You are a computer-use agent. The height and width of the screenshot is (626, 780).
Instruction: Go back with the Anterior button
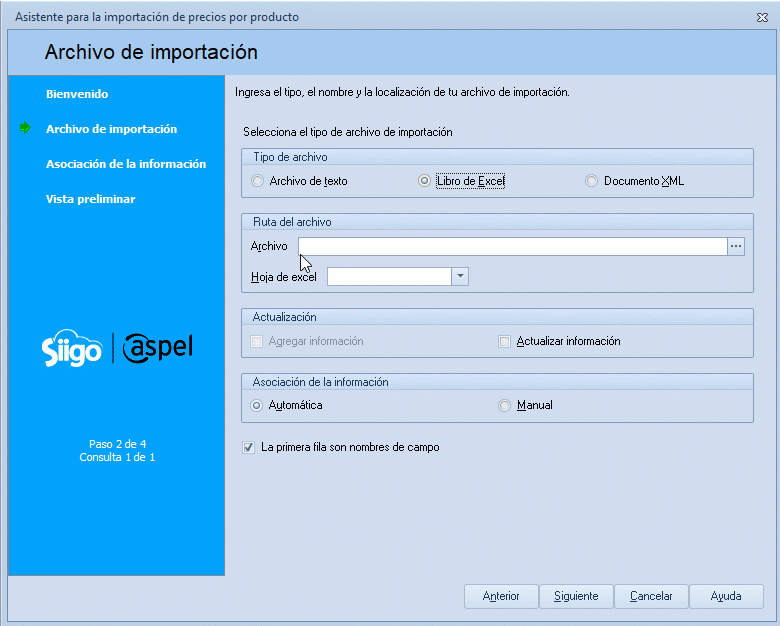pyautogui.click(x=501, y=596)
